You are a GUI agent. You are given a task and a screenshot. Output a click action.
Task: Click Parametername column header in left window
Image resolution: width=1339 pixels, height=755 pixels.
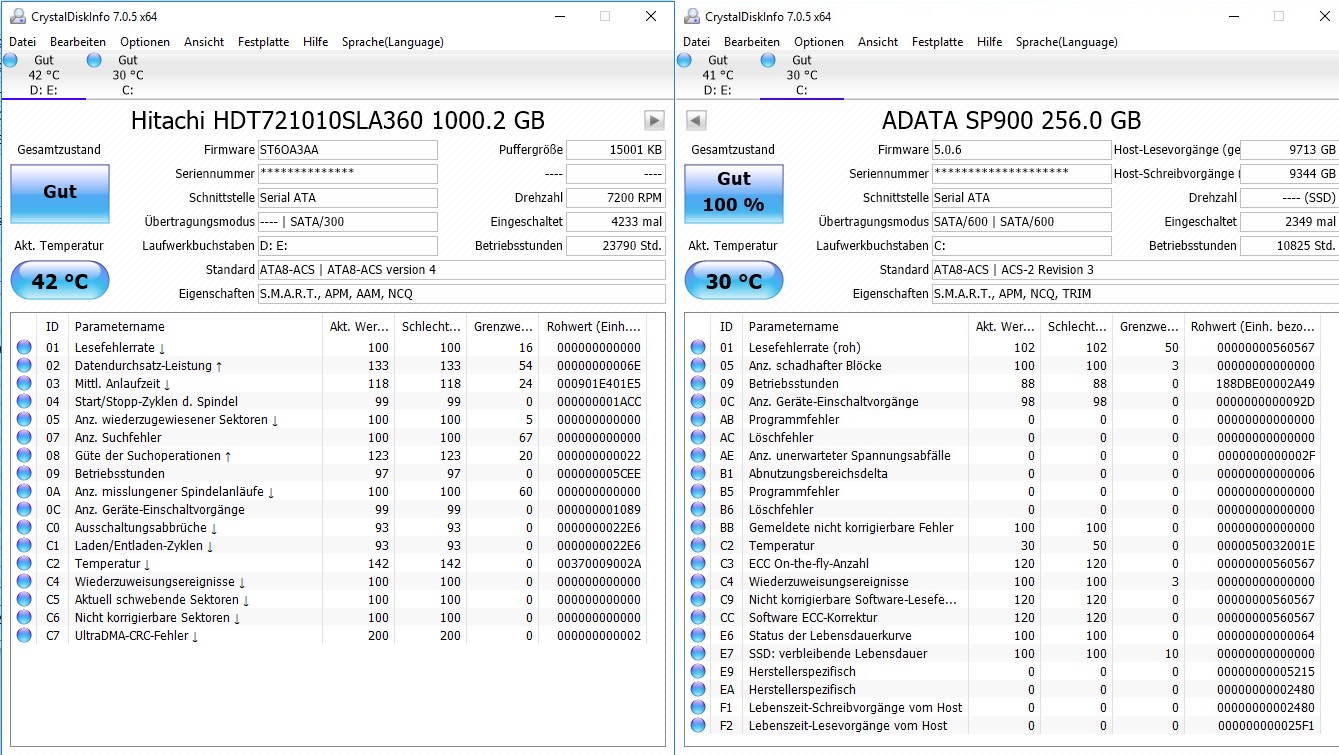point(196,327)
